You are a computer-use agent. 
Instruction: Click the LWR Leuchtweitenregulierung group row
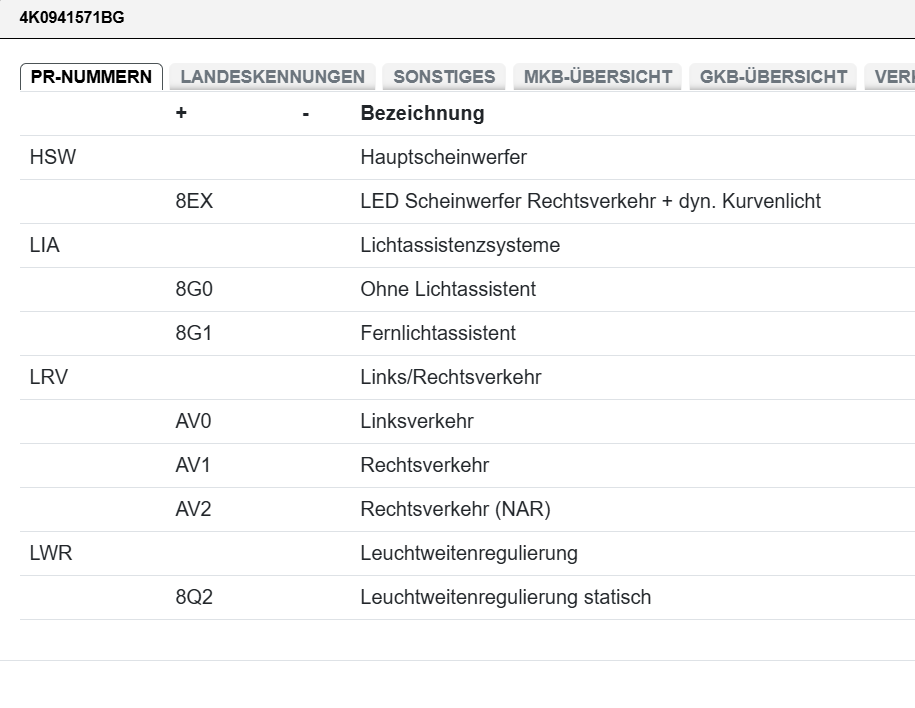coord(468,554)
